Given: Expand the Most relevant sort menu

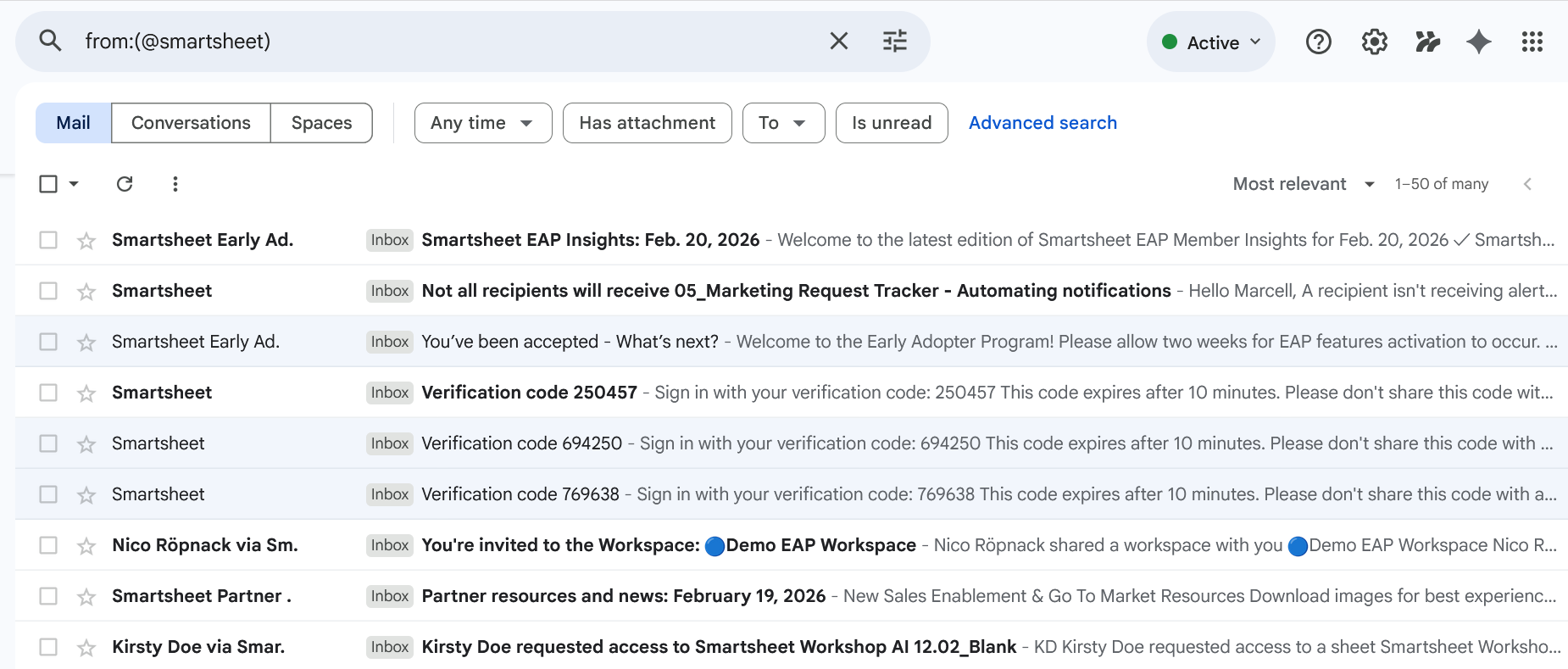Looking at the screenshot, I should [x=1303, y=184].
